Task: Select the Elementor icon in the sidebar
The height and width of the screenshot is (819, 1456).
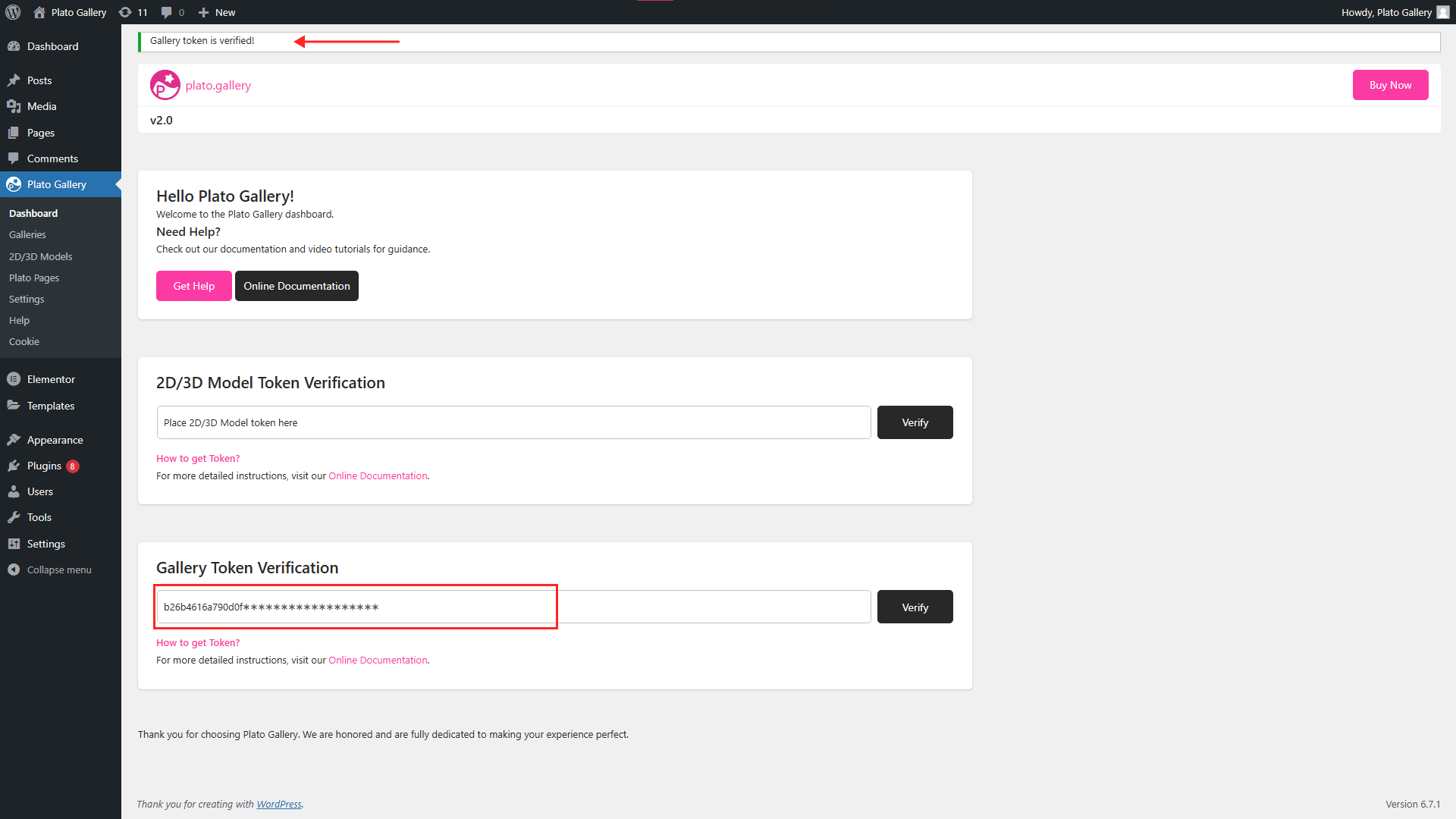Action: (x=14, y=379)
